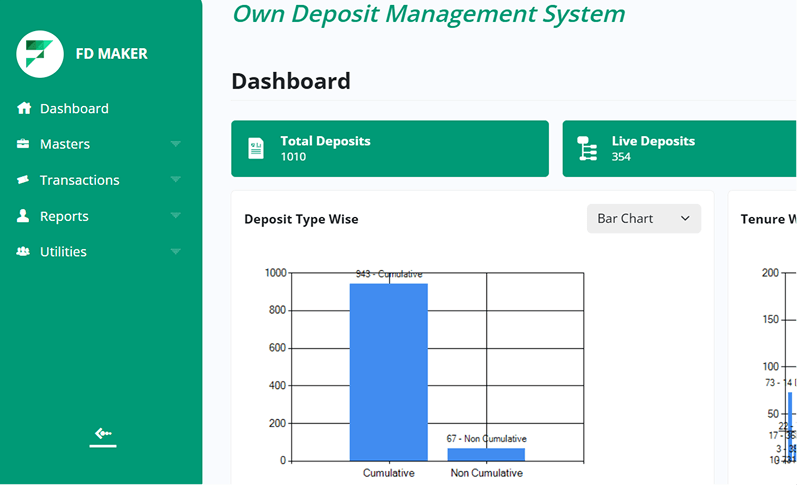This screenshot has width=797, height=485.
Task: Expand the Reports submenu arrow
Action: tap(176, 216)
